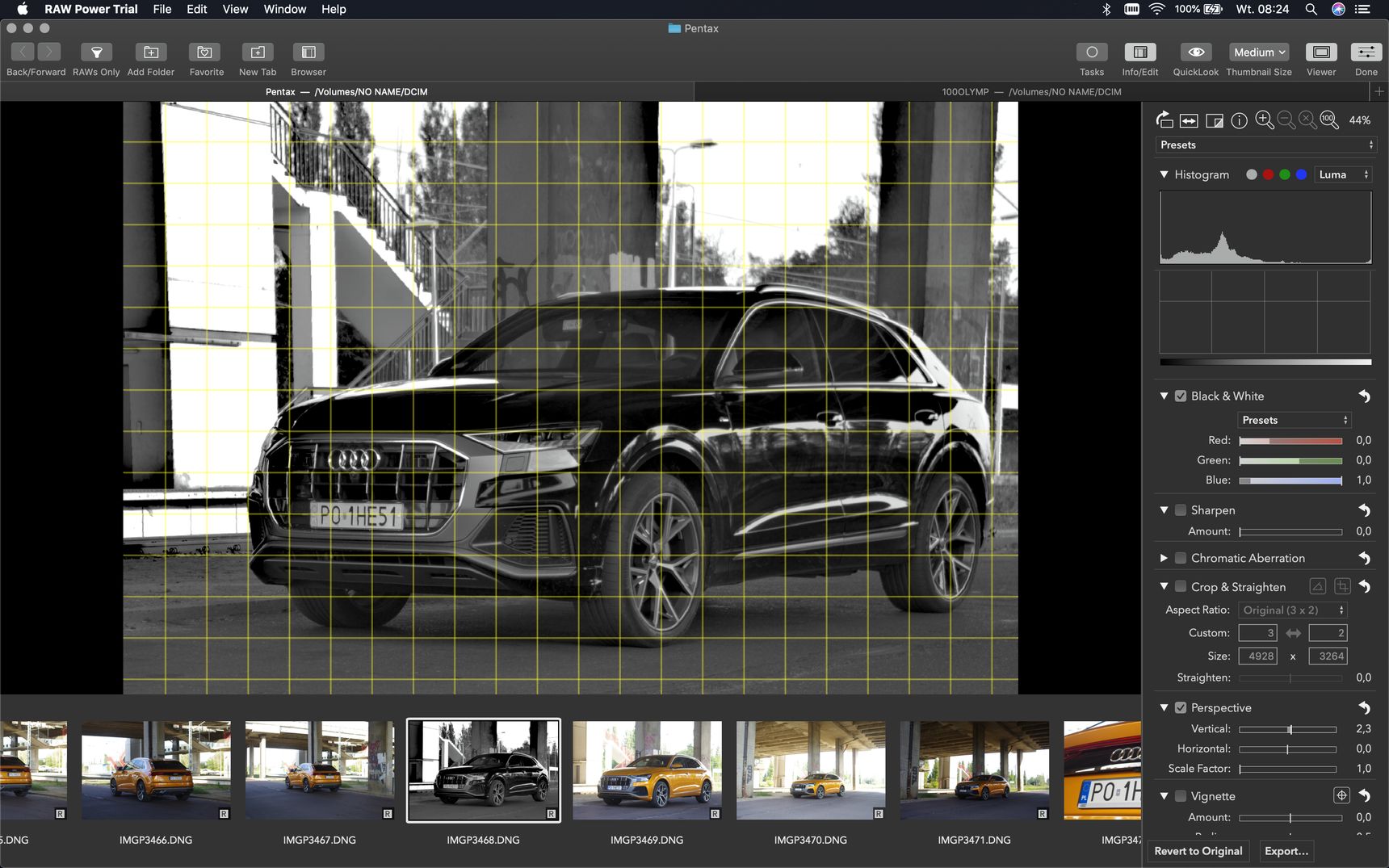Open the QuickLook eye icon

[1196, 52]
